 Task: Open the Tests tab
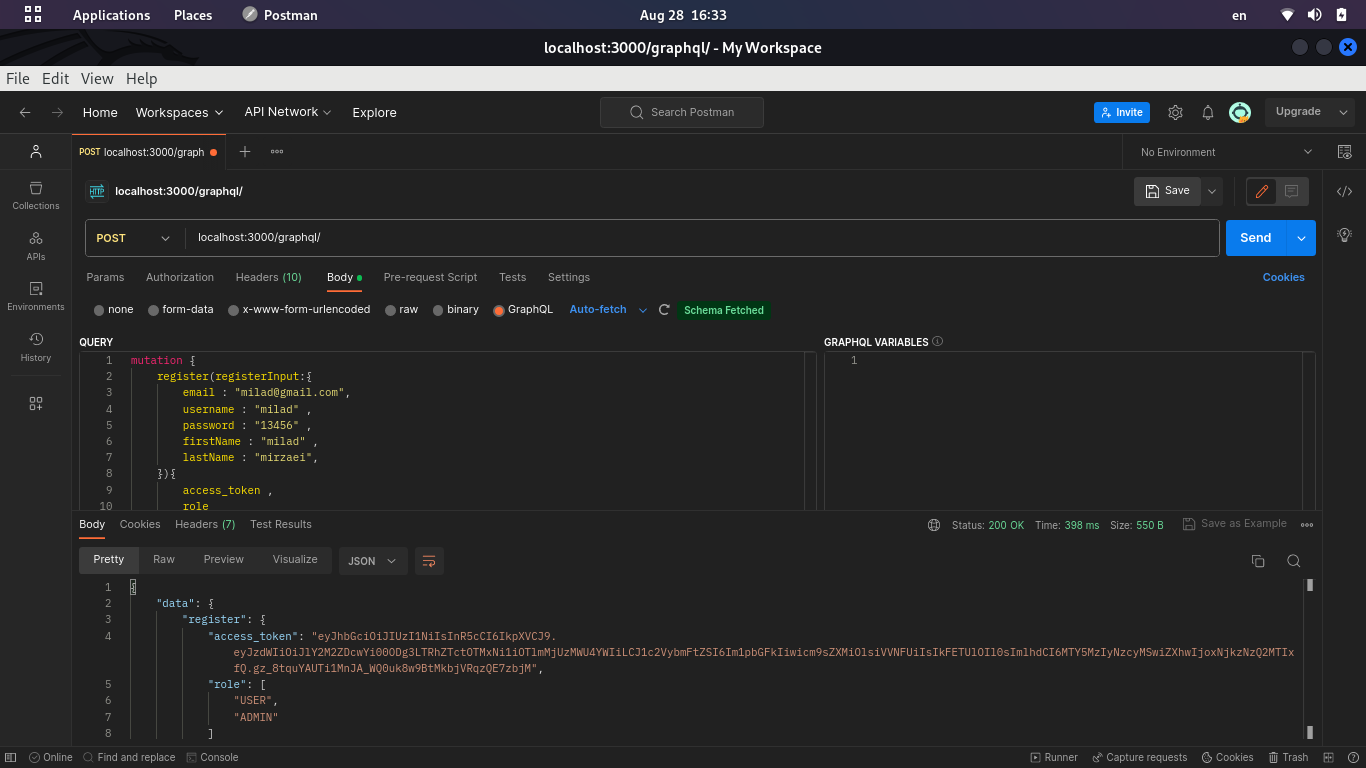[x=512, y=277]
